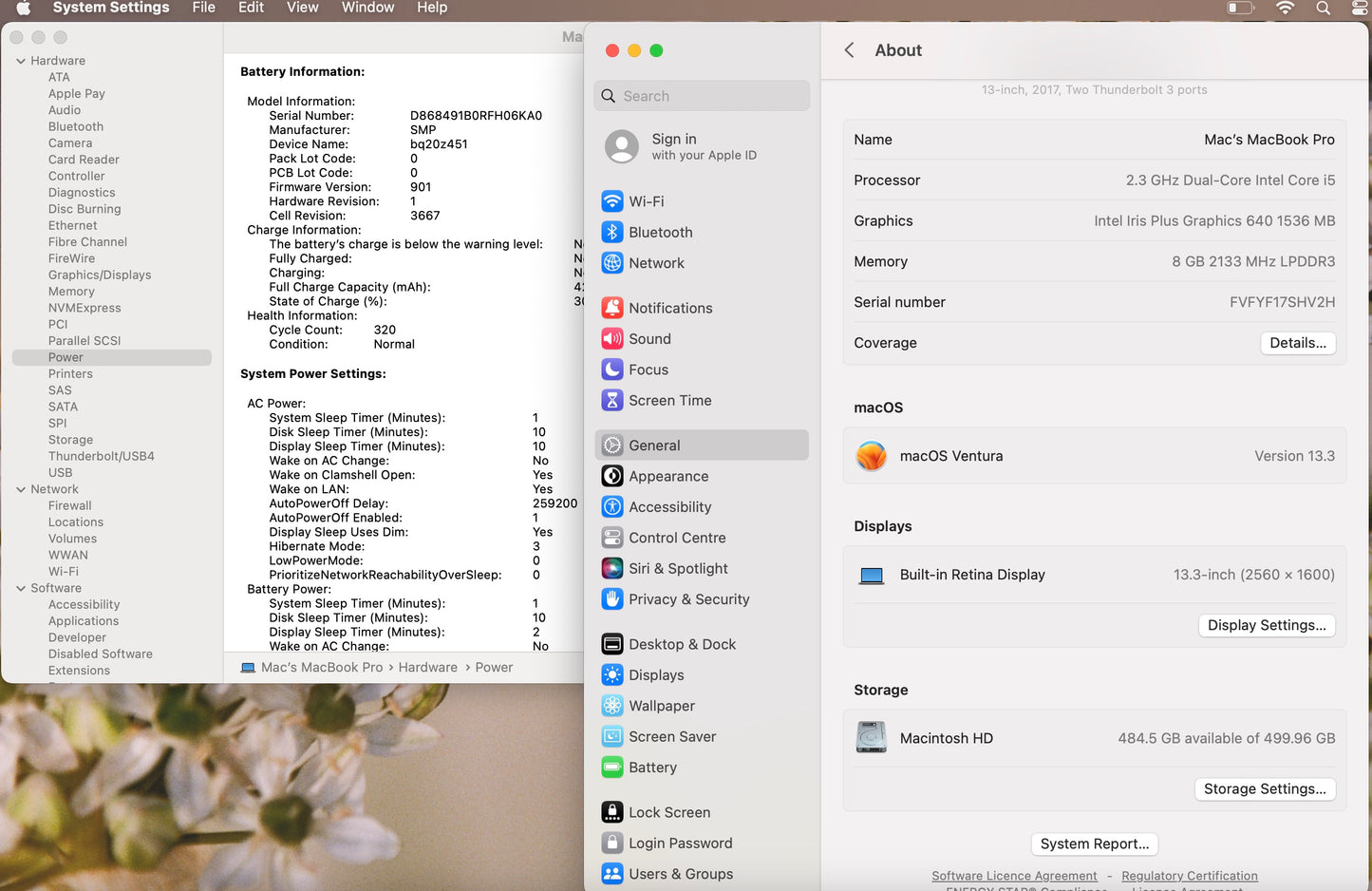This screenshot has width=1372, height=891.
Task: Collapse the Hardware tree section
Action: pyautogui.click(x=21, y=61)
